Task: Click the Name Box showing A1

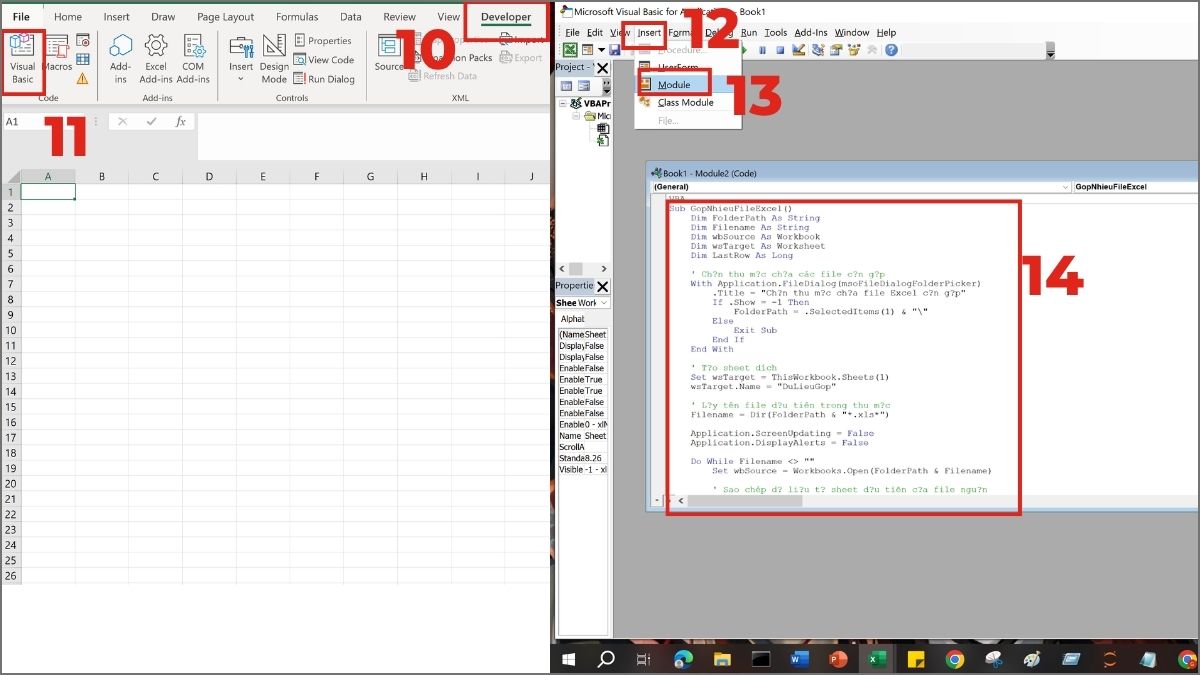Action: [x=43, y=121]
